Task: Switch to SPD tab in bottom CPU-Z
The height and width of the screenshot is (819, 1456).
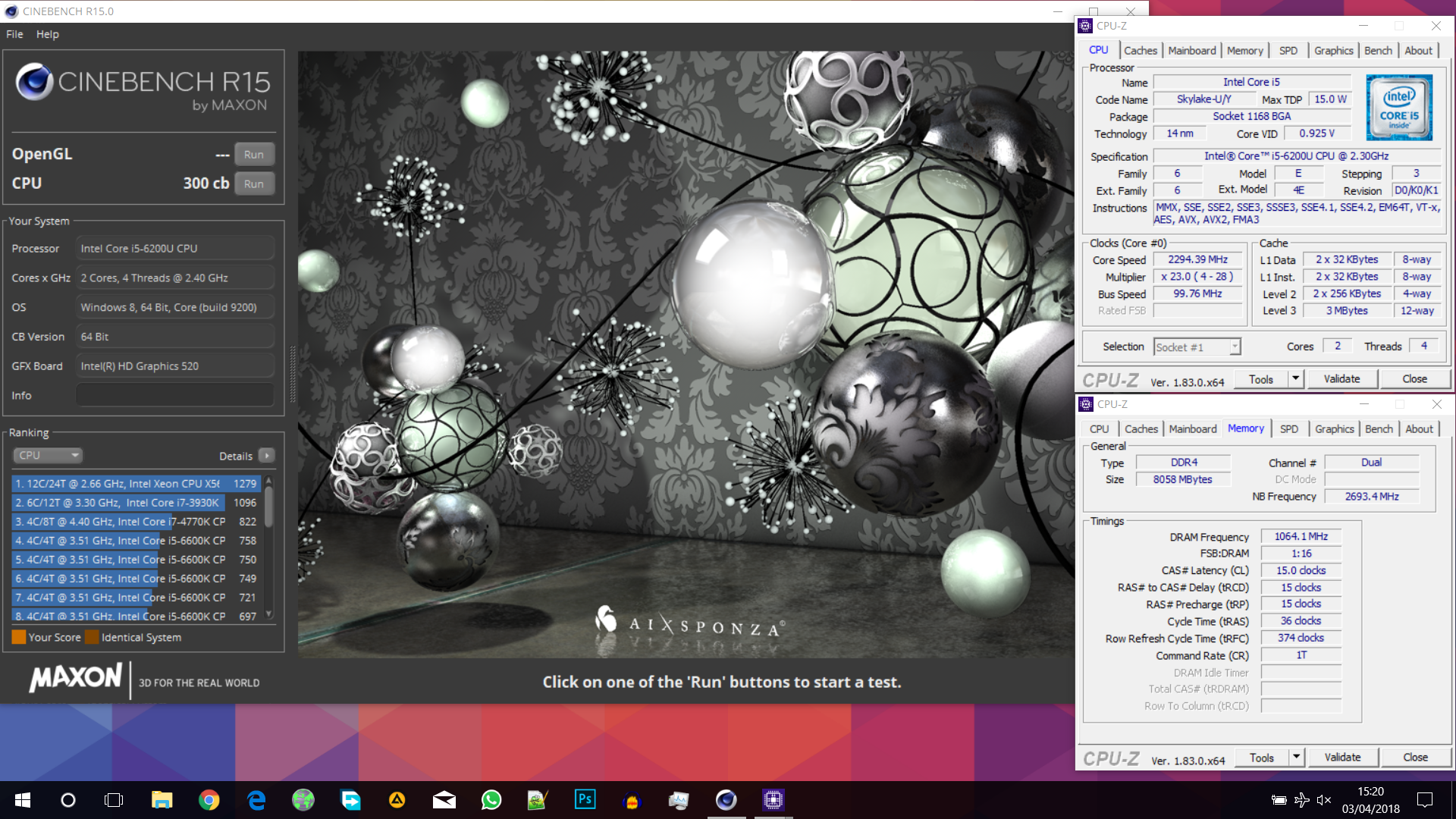Action: click(1288, 428)
